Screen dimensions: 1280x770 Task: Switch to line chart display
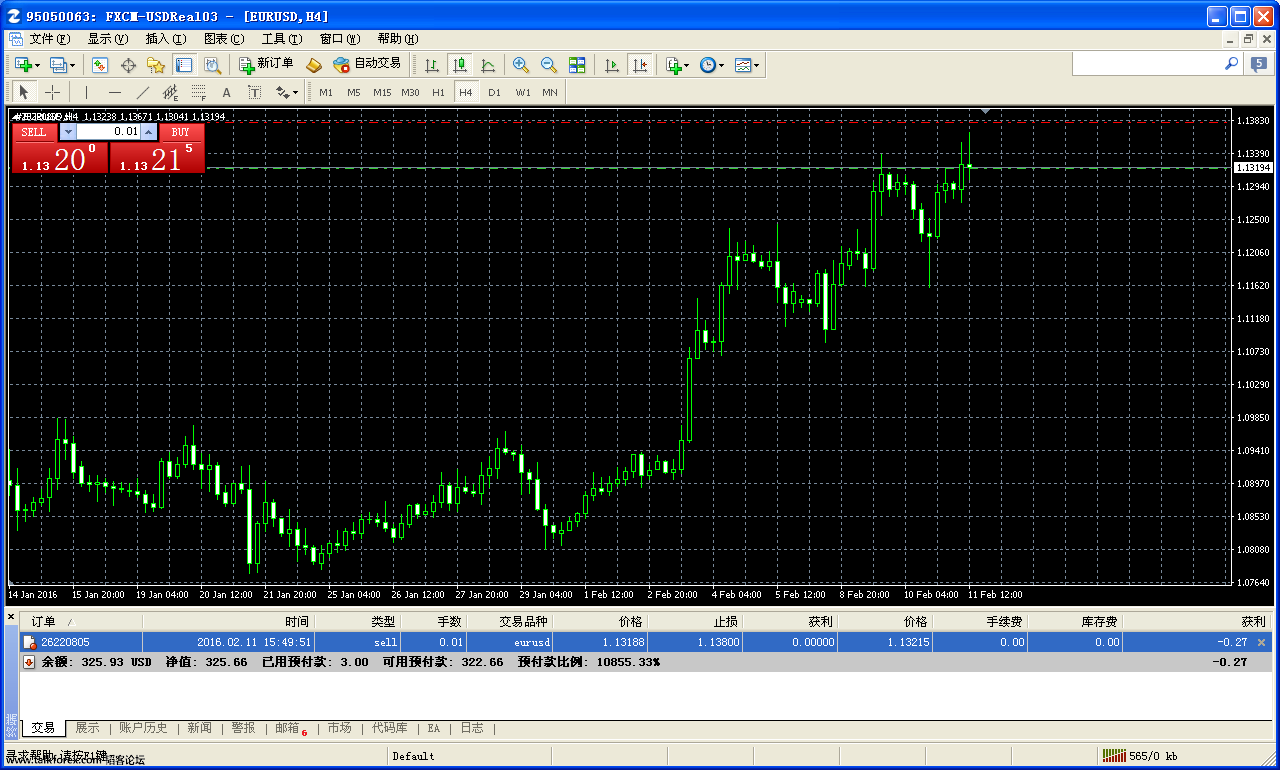(488, 65)
